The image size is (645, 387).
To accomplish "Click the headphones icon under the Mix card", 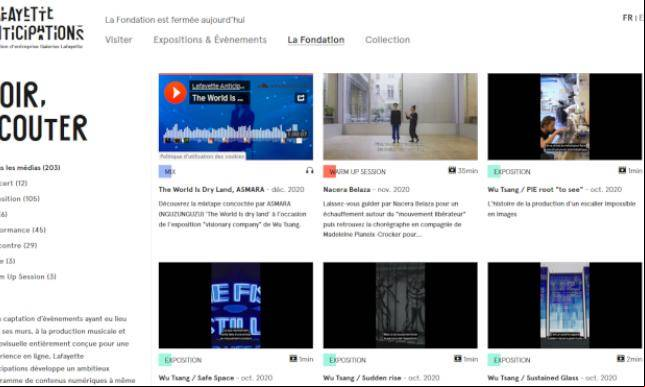I will pyautogui.click(x=309, y=170).
